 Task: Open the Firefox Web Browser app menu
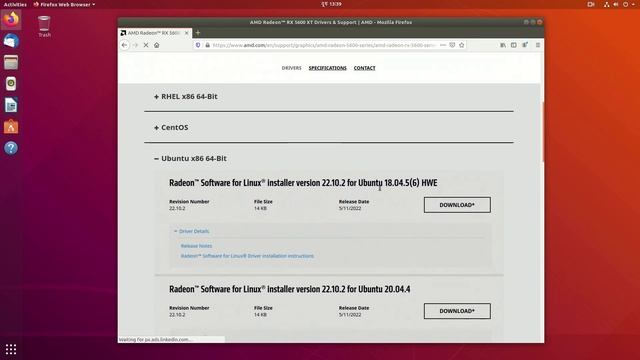(64, 4)
